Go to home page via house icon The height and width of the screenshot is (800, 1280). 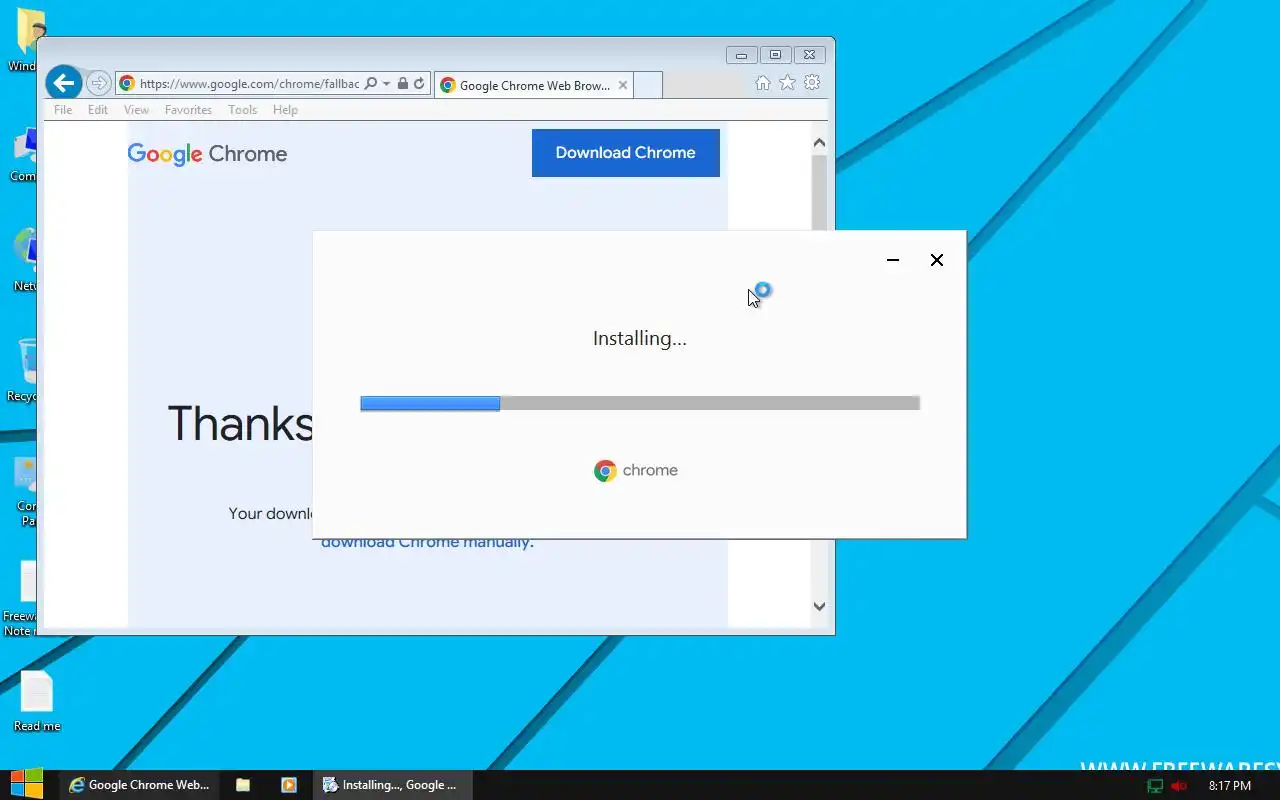click(x=763, y=83)
